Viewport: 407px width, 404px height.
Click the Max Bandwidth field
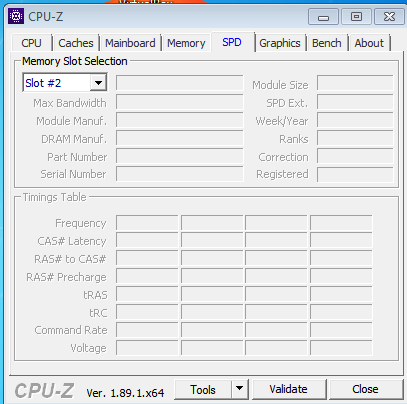pos(180,102)
